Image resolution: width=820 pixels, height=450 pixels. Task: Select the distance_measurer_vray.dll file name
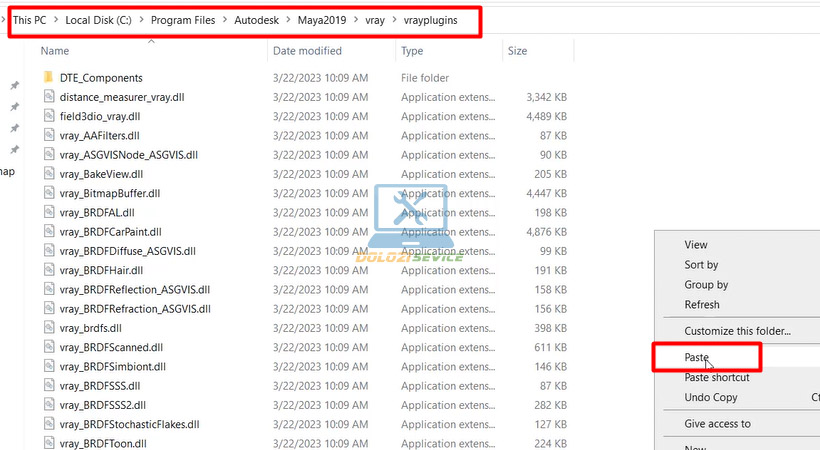point(122,97)
